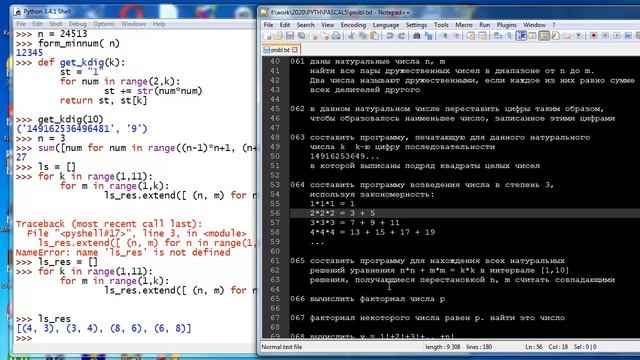The height and width of the screenshot is (360, 640).
Task: Open the Run menu in Notepad++
Action: [x=484, y=25]
